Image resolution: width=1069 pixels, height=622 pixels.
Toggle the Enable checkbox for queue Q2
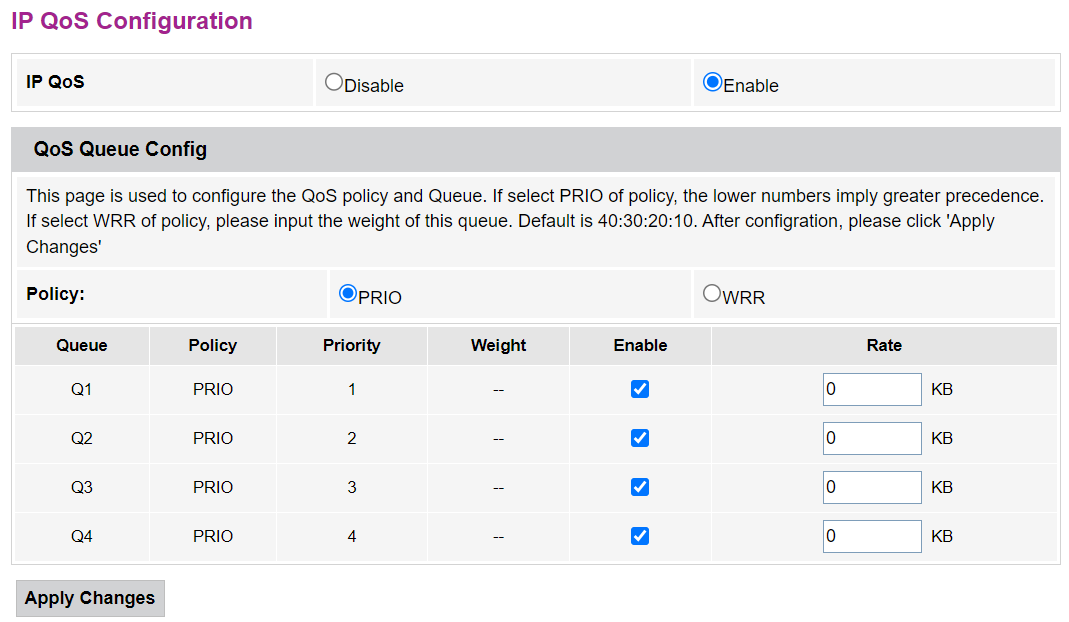640,438
